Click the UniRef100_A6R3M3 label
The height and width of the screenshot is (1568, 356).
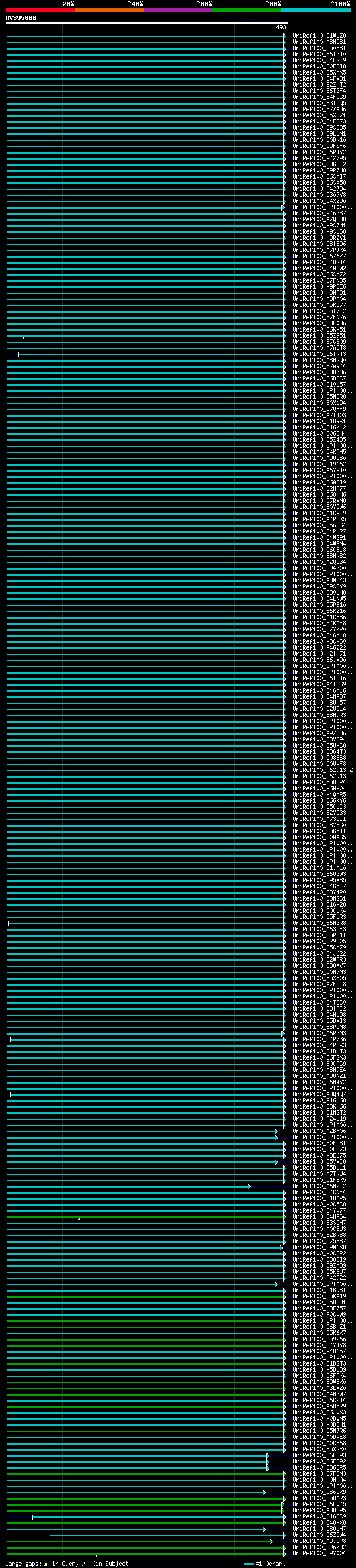[319, 1033]
